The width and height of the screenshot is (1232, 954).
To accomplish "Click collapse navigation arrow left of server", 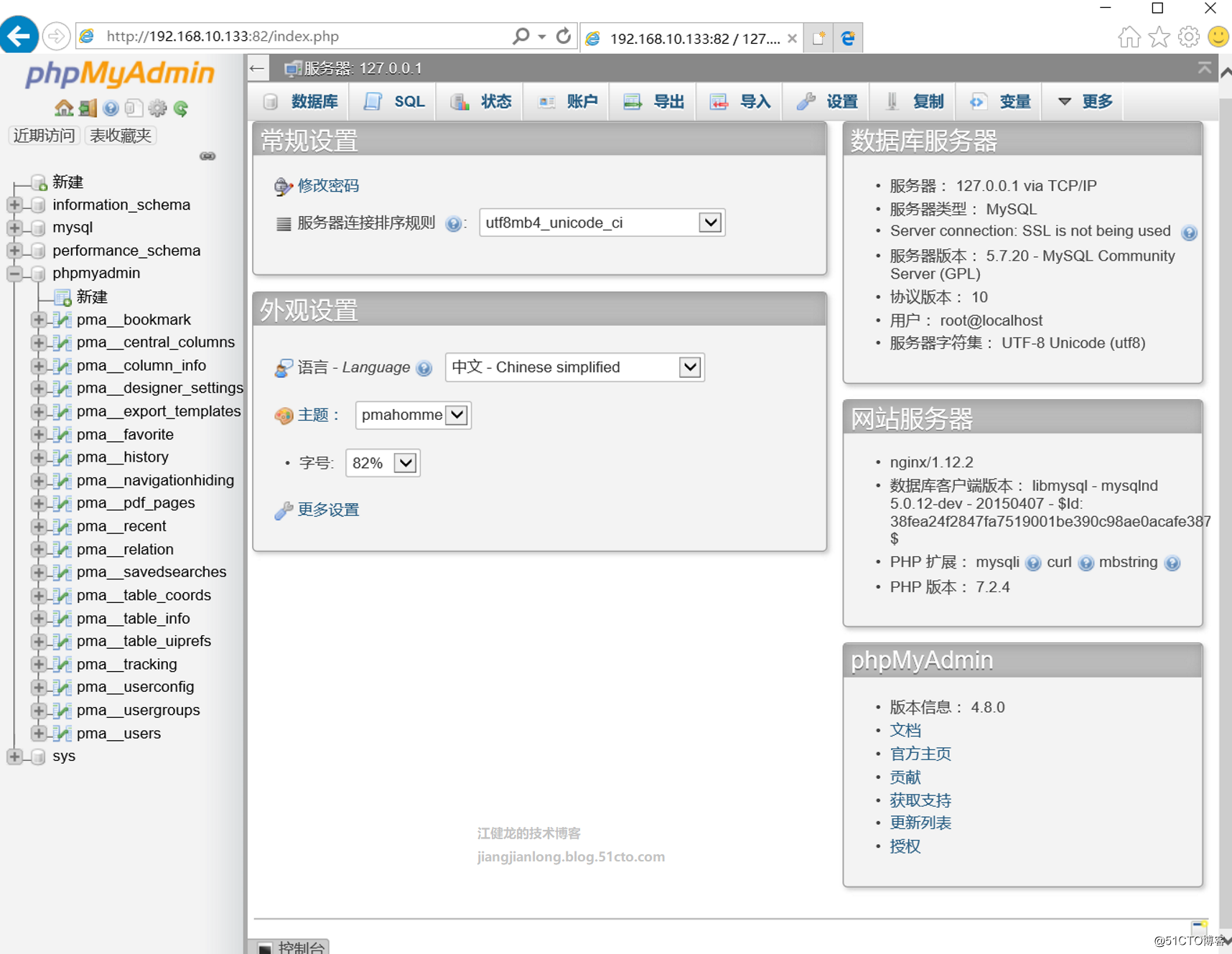I will click(x=257, y=68).
